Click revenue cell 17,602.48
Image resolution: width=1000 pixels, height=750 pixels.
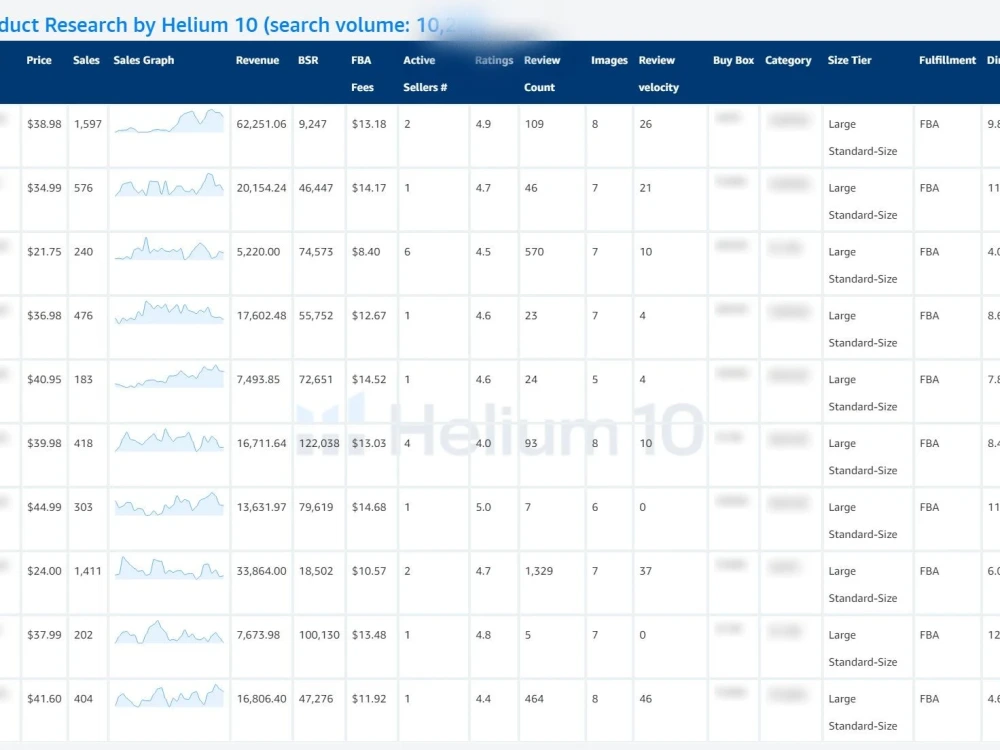pyautogui.click(x=261, y=315)
